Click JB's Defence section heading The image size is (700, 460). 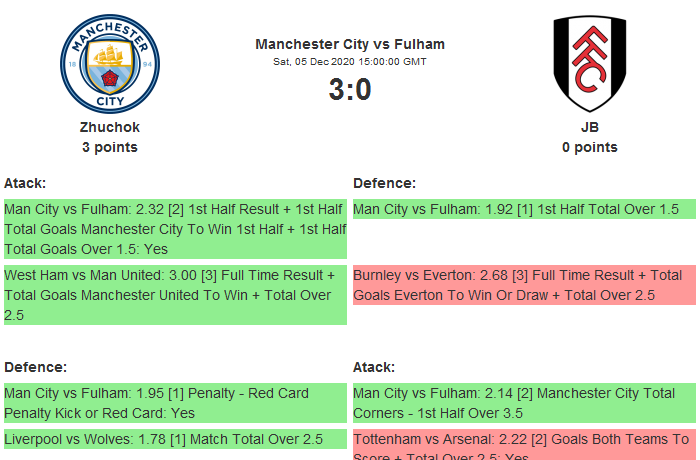pyautogui.click(x=385, y=183)
